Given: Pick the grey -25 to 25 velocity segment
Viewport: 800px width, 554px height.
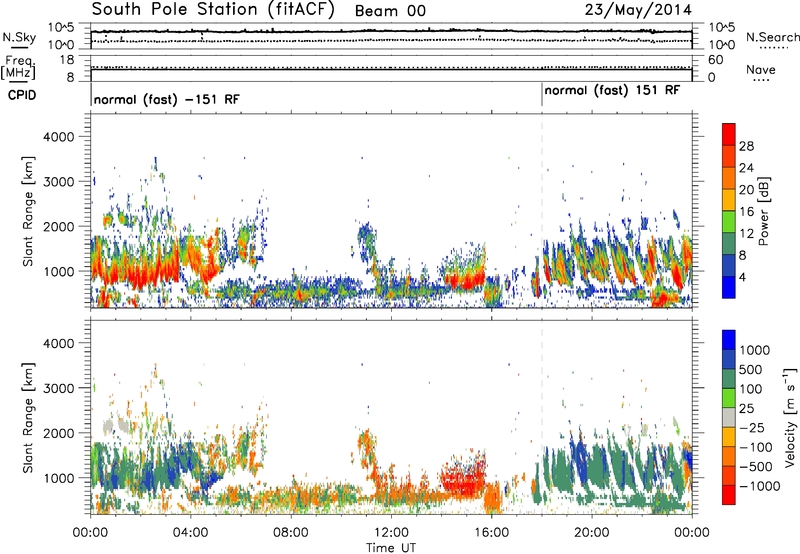Looking at the screenshot, I should 729,418.
